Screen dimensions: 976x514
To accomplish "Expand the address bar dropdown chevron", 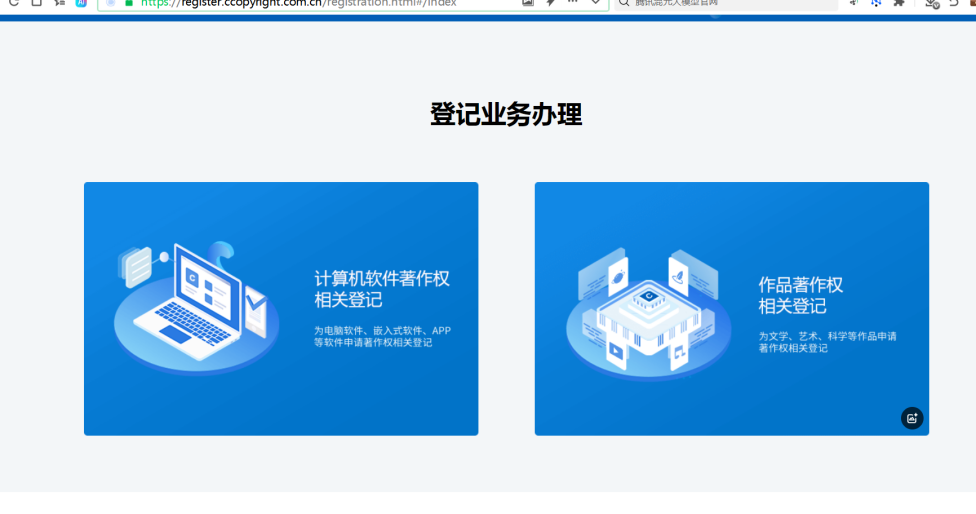I will tap(596, 3).
